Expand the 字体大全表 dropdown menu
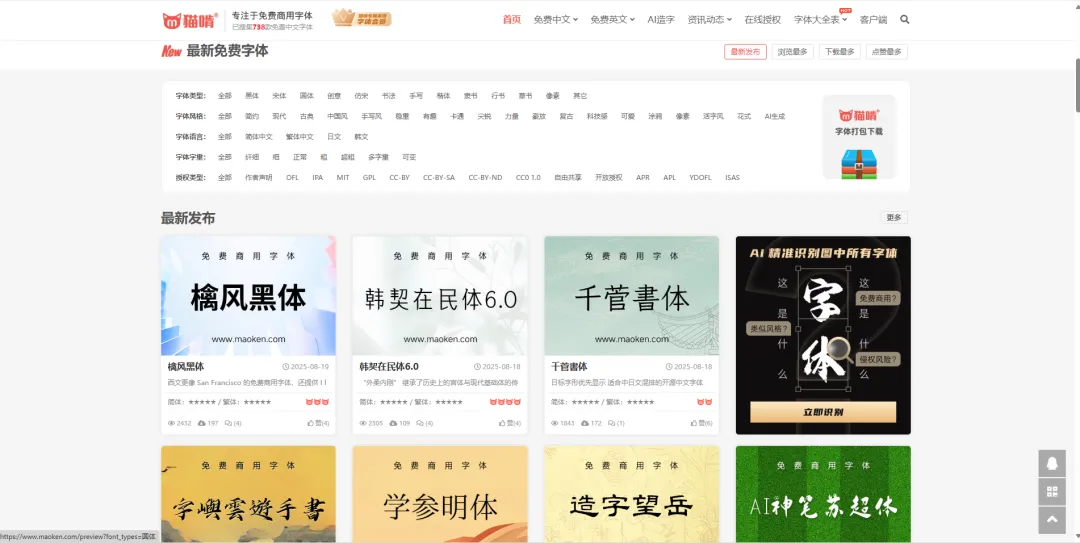Image resolution: width=1080 pixels, height=543 pixels. tap(820, 20)
